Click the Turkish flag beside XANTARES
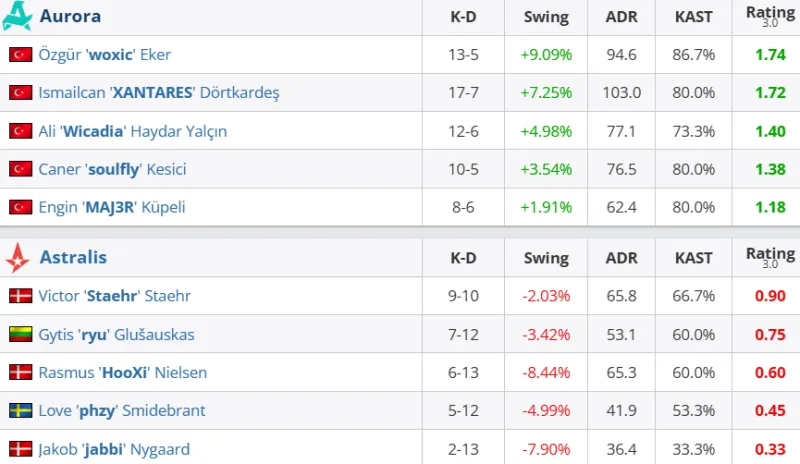The height and width of the screenshot is (464, 800). pos(20,93)
